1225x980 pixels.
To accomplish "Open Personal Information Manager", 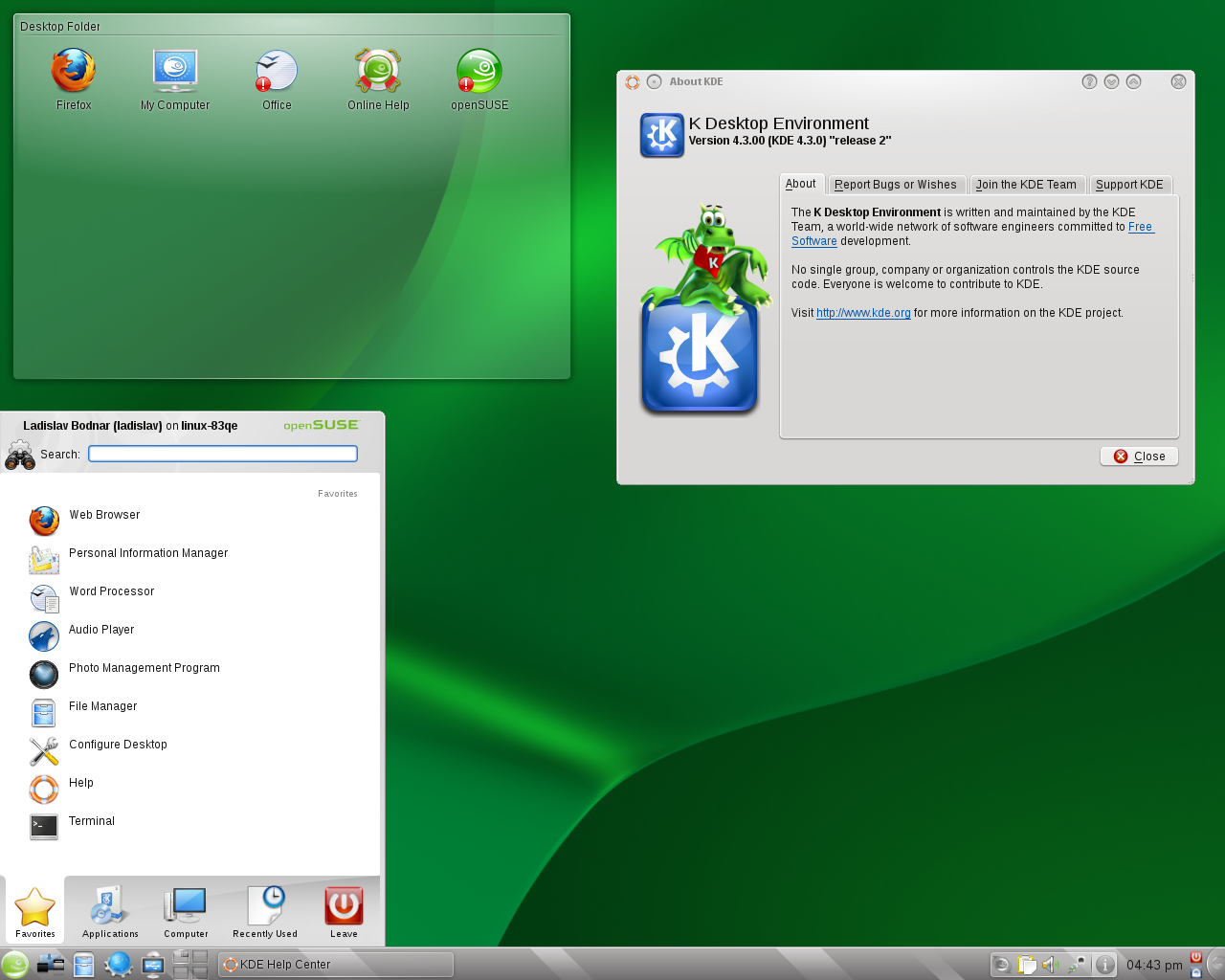I will click(x=191, y=559).
